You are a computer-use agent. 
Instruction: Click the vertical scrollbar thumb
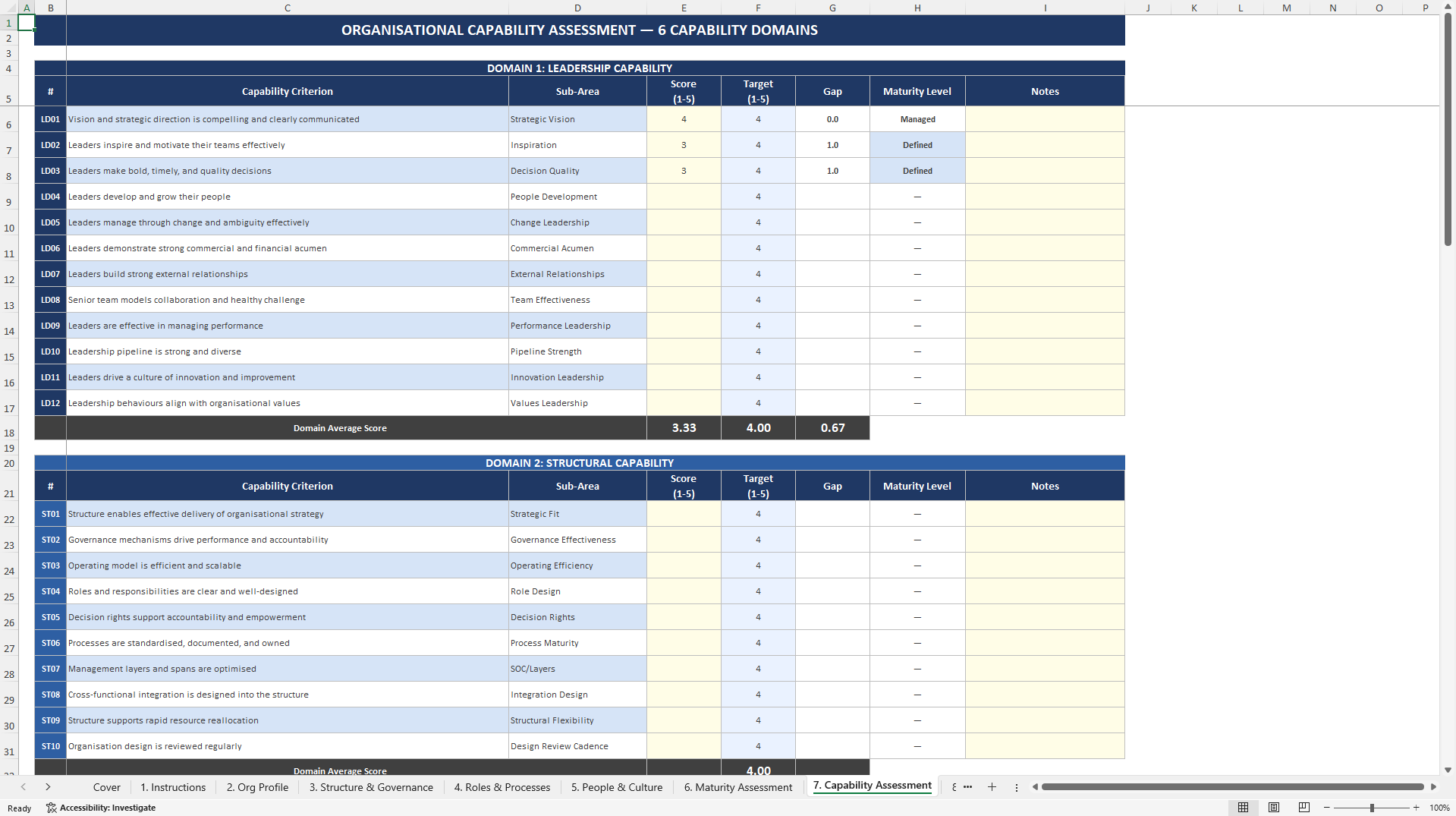tap(1448, 129)
